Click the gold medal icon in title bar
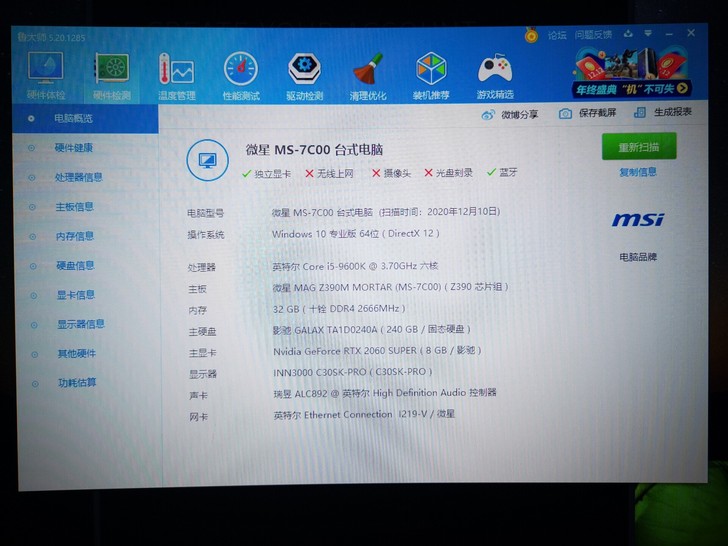 click(x=531, y=35)
